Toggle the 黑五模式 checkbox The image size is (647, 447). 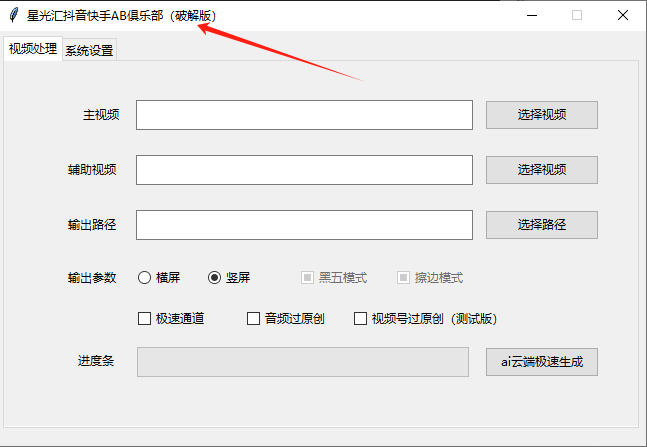(x=307, y=277)
